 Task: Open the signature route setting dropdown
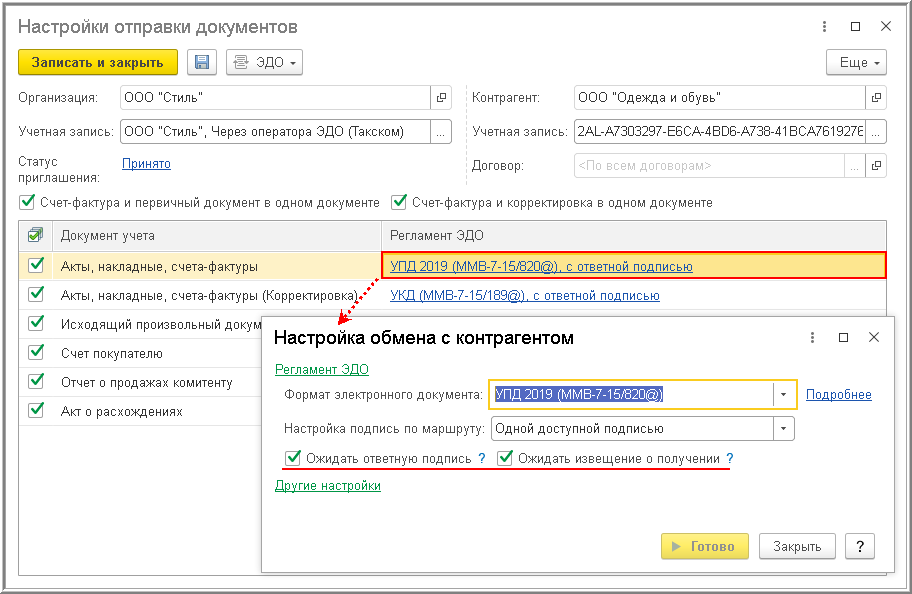[783, 429]
